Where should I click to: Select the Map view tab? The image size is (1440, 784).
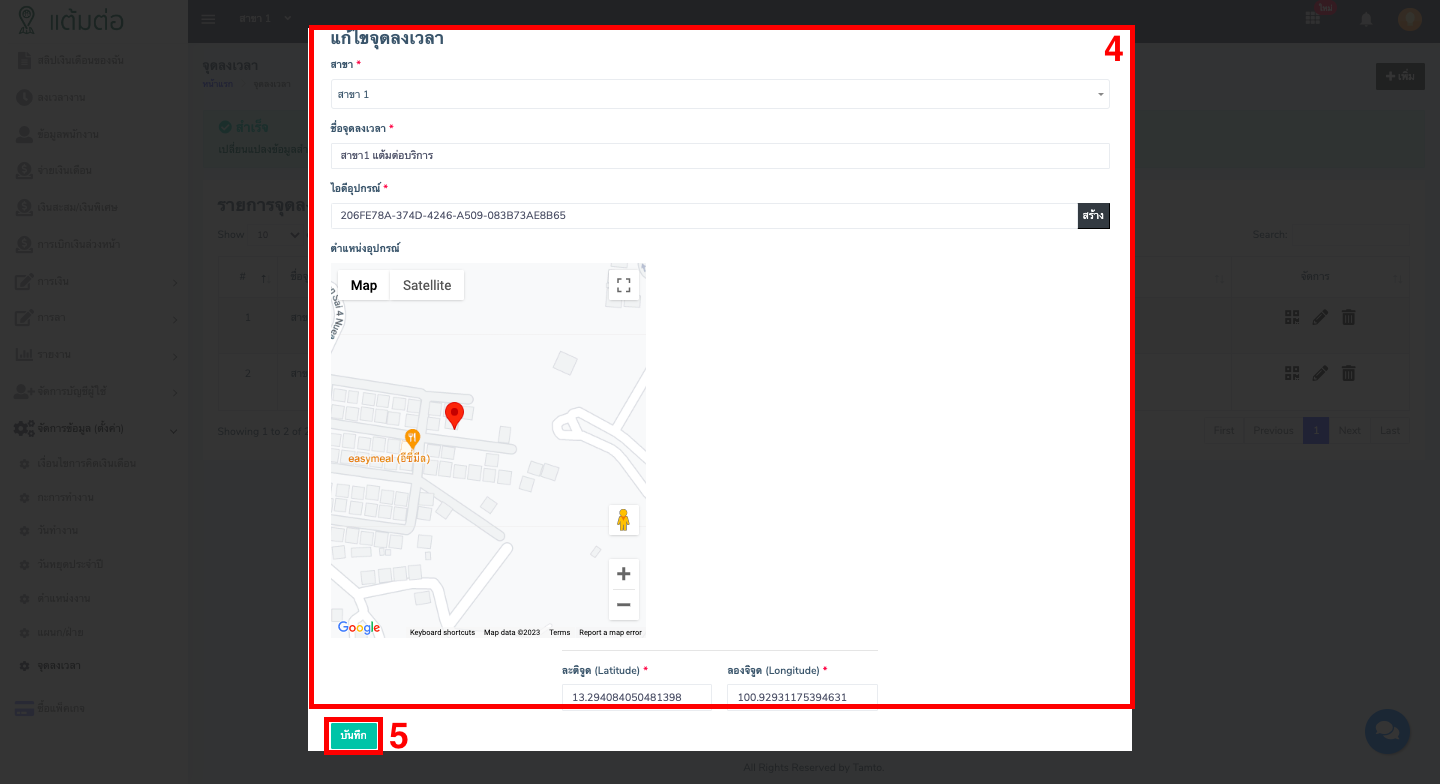[364, 285]
